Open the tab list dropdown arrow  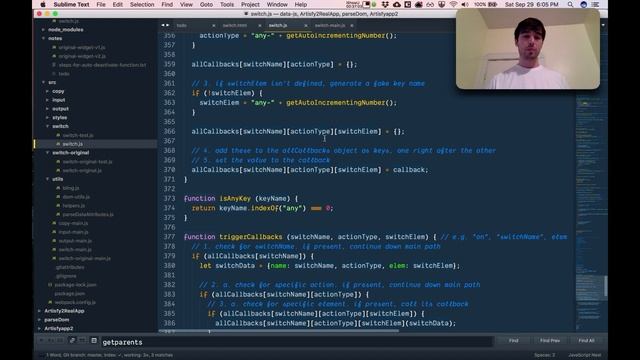click(x=603, y=25)
